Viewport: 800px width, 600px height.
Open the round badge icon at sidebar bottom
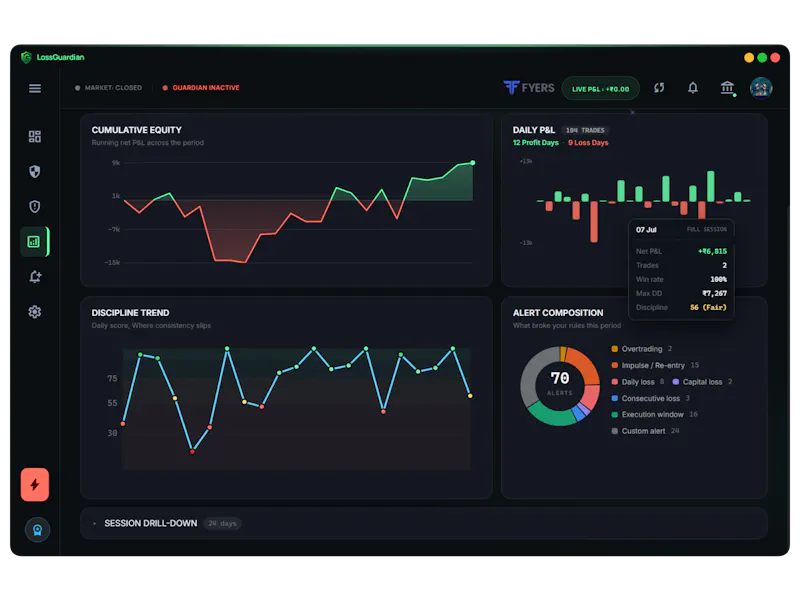coord(37,530)
